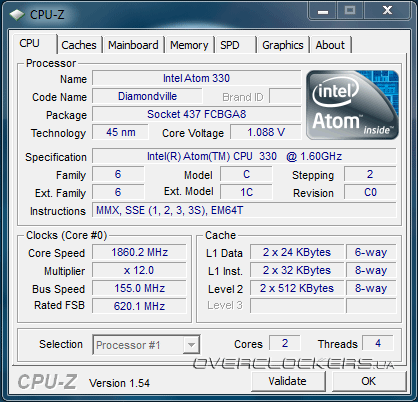The image size is (418, 402).
Task: Expand the Processor selection arrow
Action: coord(191,345)
